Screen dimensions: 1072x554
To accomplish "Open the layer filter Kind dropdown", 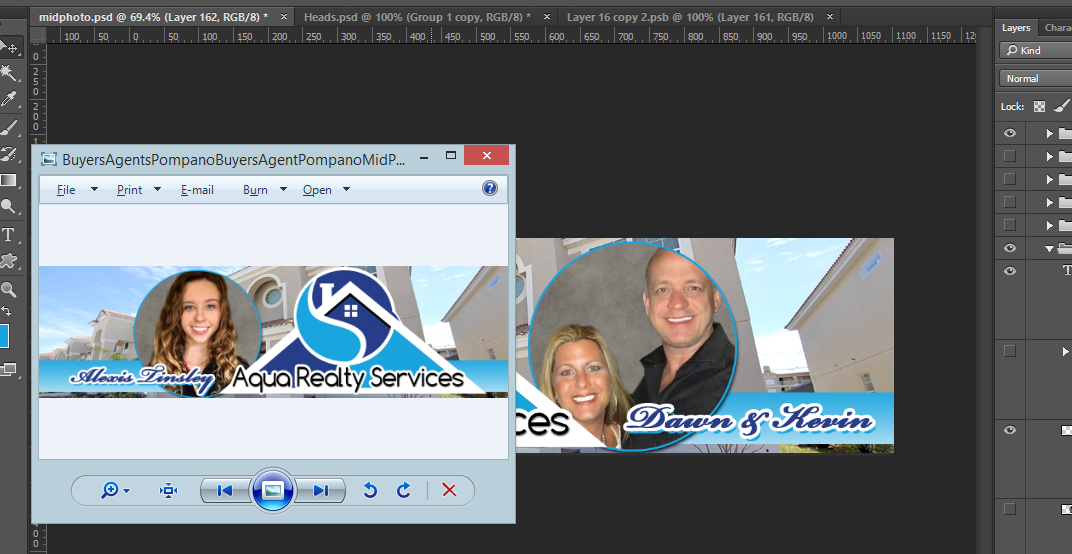I will 1034,50.
